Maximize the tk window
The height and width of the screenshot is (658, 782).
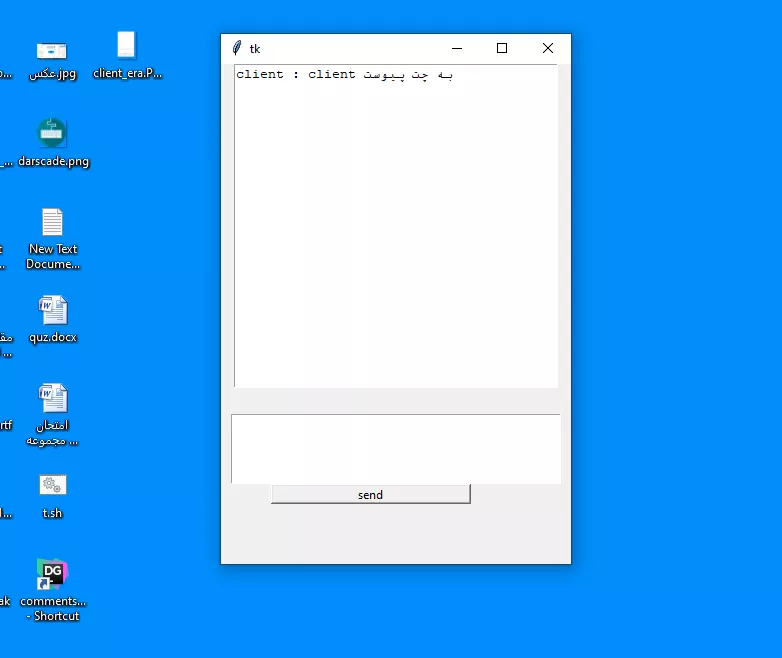click(x=502, y=48)
